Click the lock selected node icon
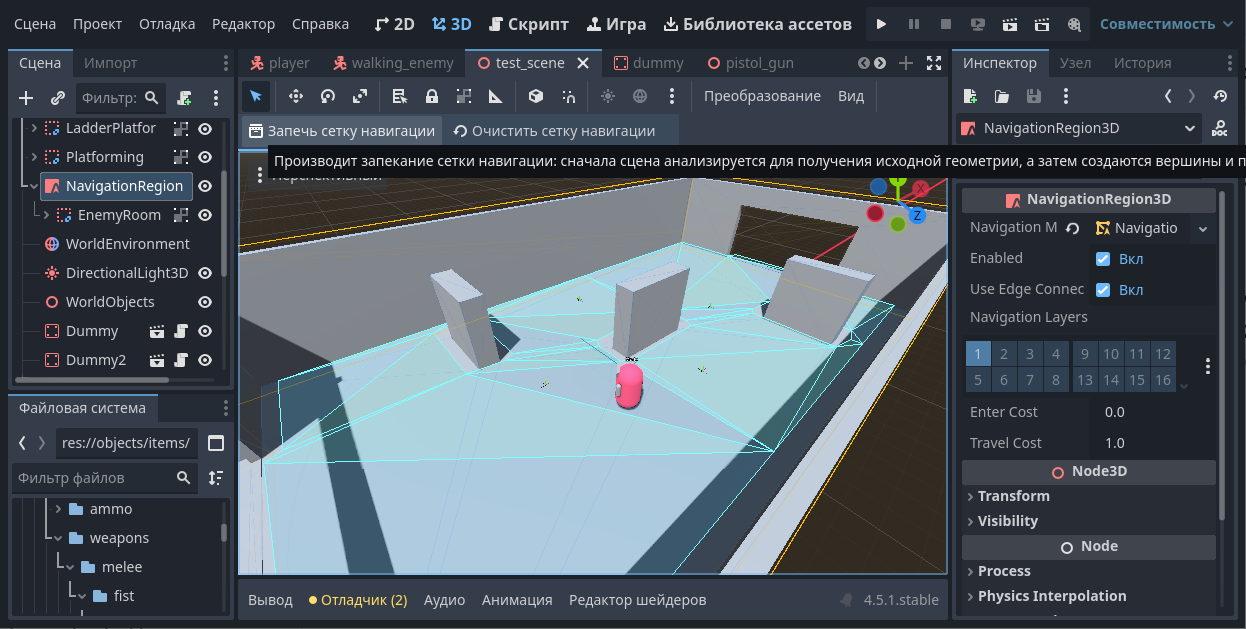1246x629 pixels. click(x=432, y=96)
